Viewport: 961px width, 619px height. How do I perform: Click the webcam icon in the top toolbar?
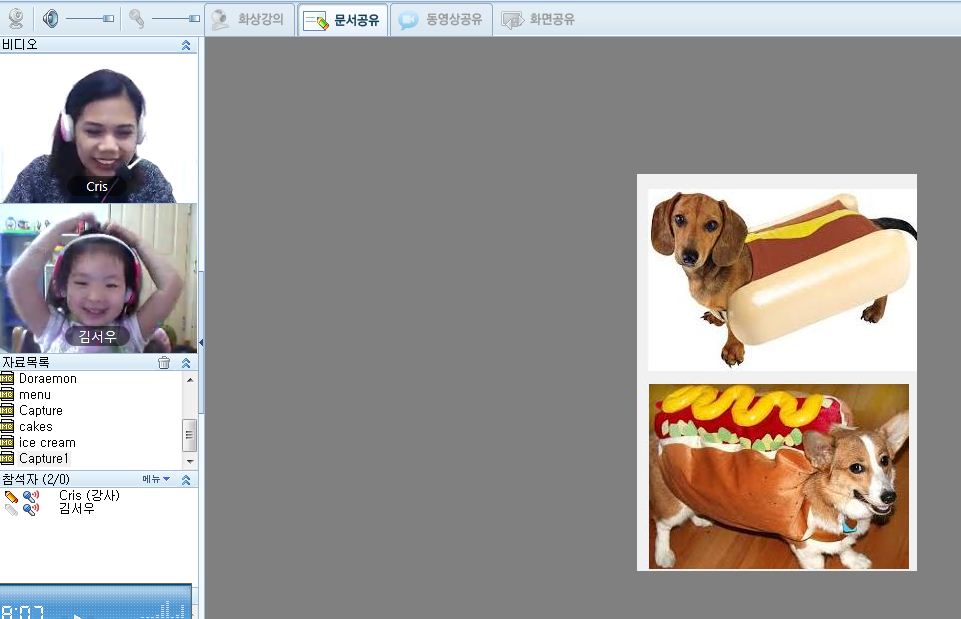[x=16, y=18]
